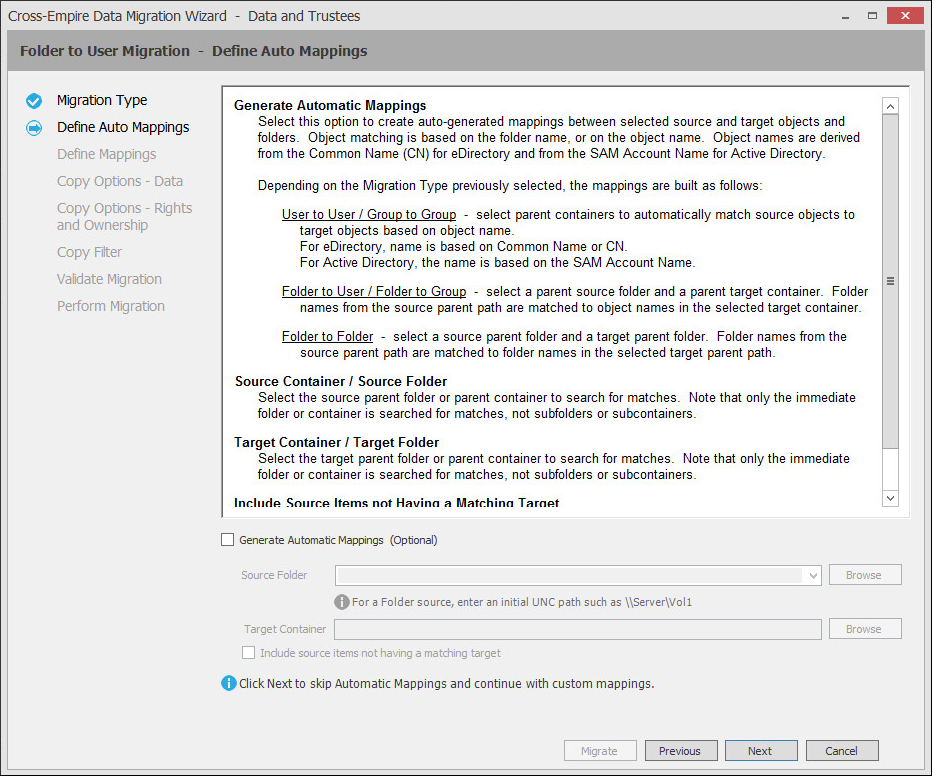Viewport: 934px width, 777px height.
Task: Click the 'Target Container / Target Folder' heading
Action: point(337,443)
